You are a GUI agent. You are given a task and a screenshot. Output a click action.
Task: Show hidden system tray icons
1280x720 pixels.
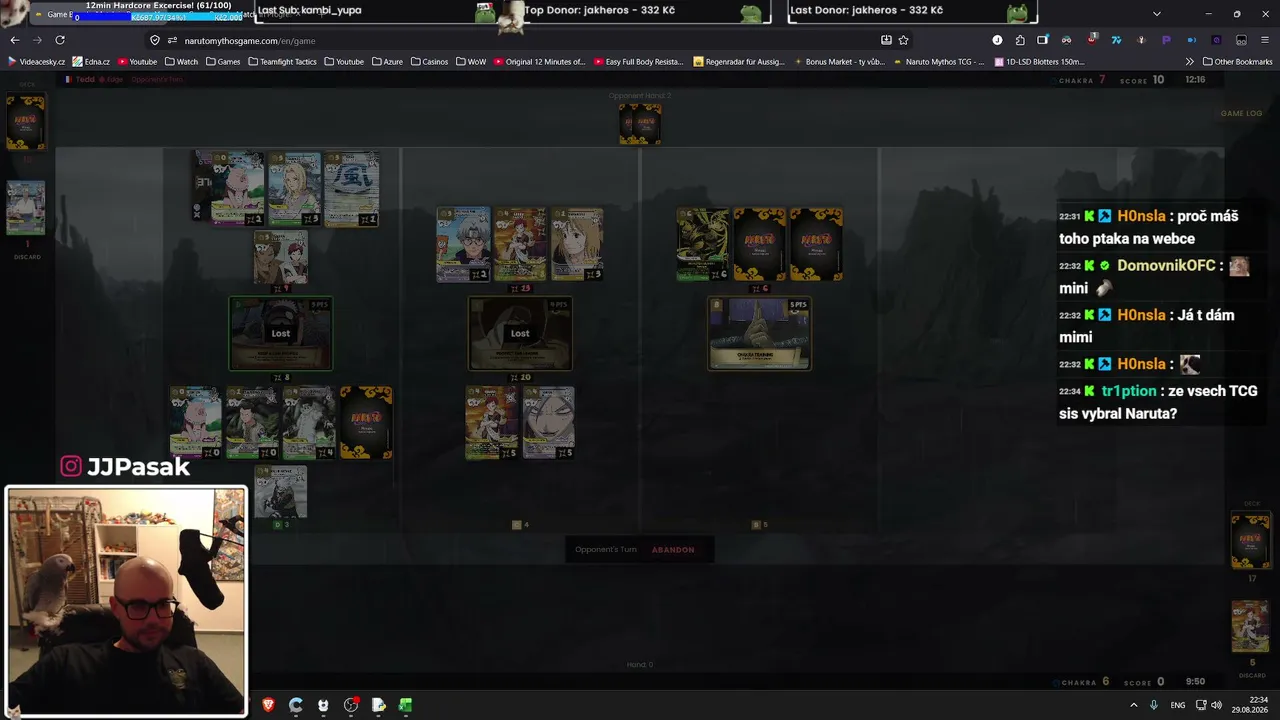click(x=1133, y=705)
